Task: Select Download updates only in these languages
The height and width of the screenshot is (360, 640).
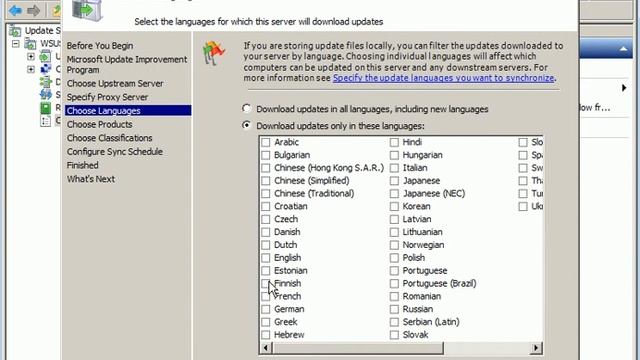Action: click(x=246, y=125)
